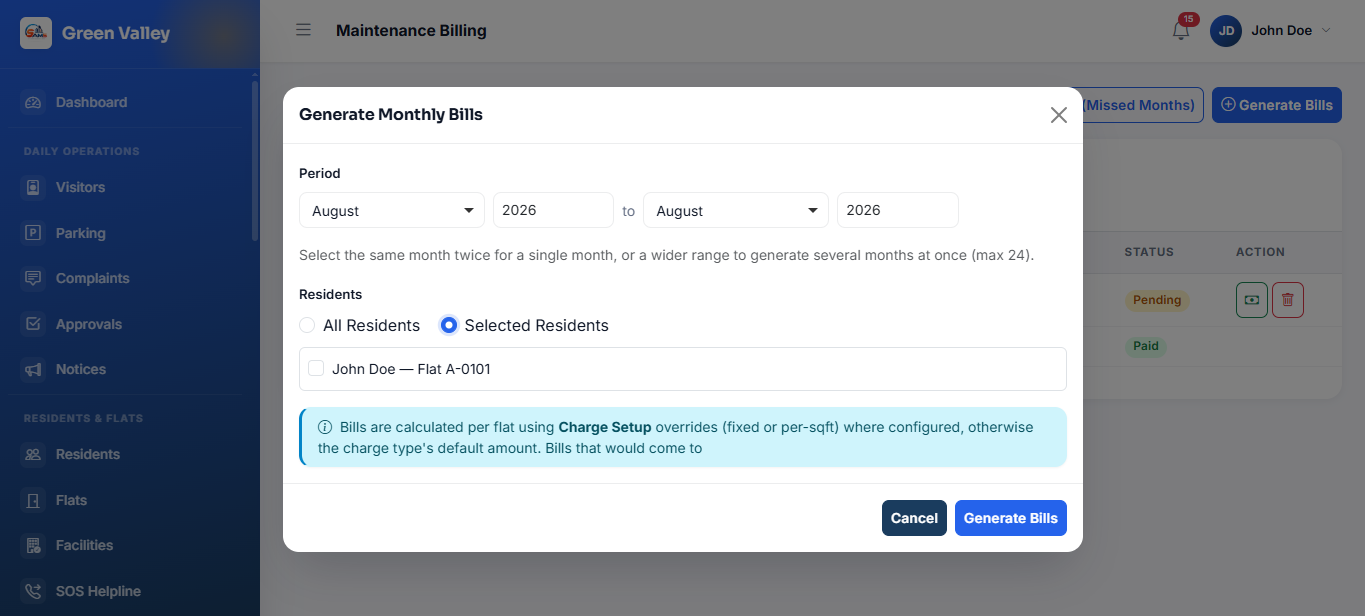Image resolution: width=1365 pixels, height=616 pixels.
Task: Open the start month August dropdown
Action: pyautogui.click(x=392, y=210)
